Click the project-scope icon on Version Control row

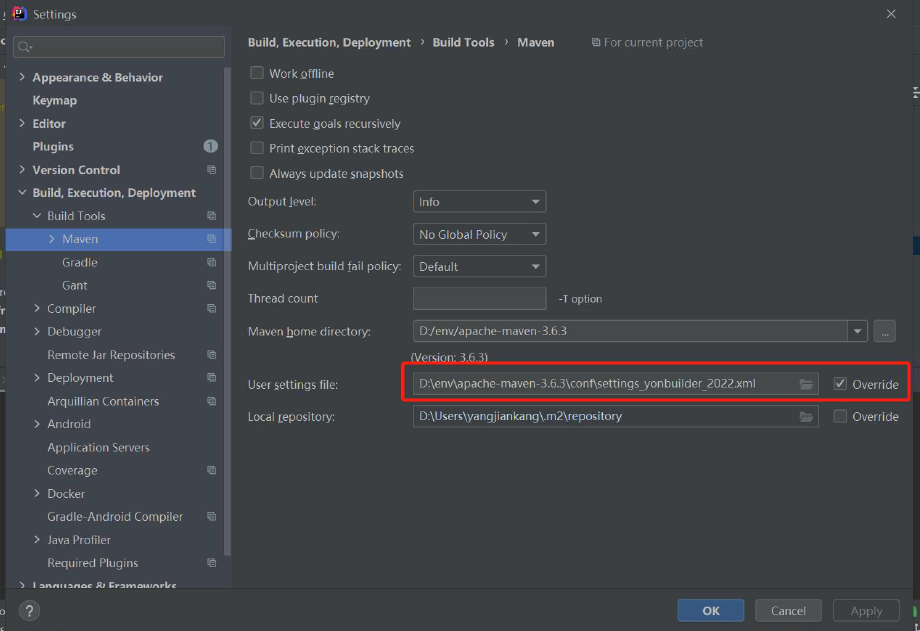tap(212, 170)
